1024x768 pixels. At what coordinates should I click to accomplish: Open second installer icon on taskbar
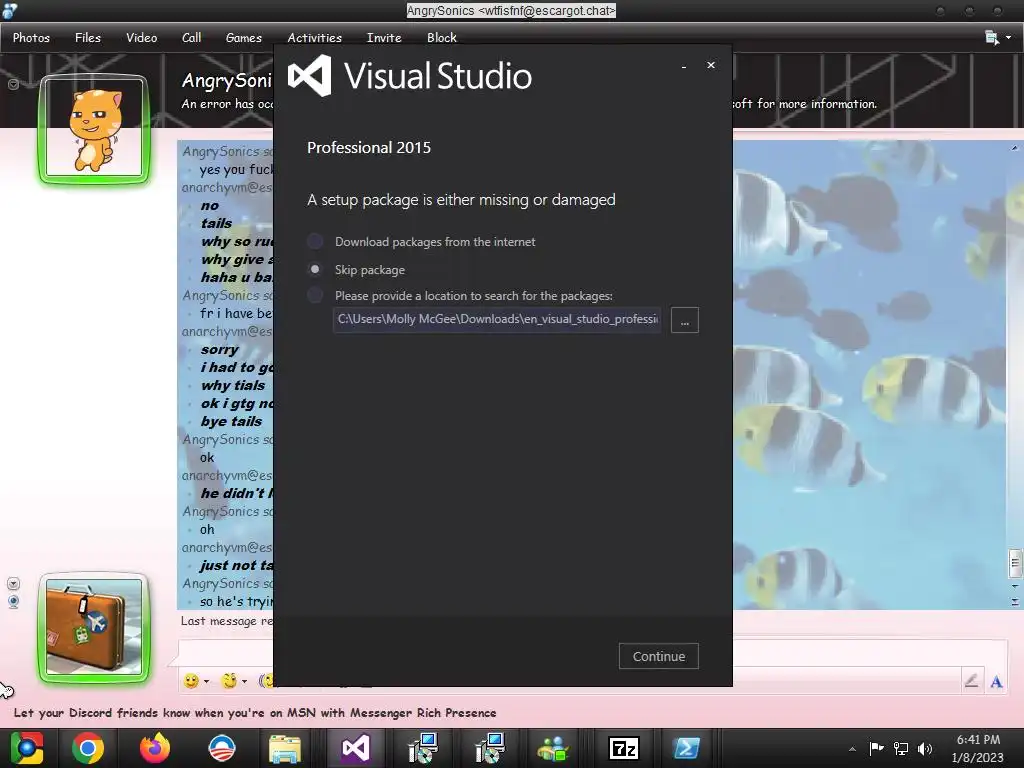(x=489, y=748)
